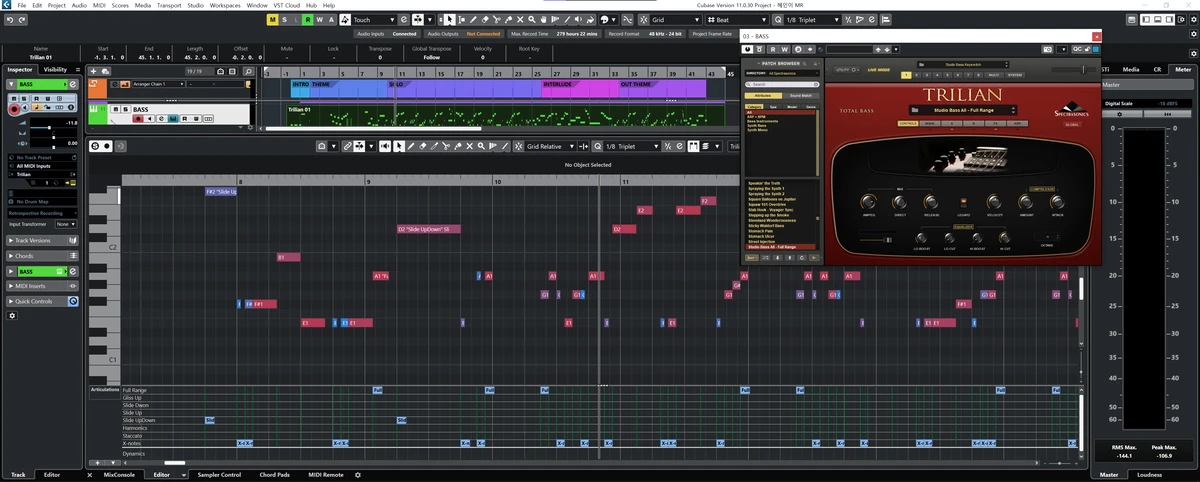Click the link editors icon in Key Editor toolbar
The image size is (1200, 482).
coord(347,146)
